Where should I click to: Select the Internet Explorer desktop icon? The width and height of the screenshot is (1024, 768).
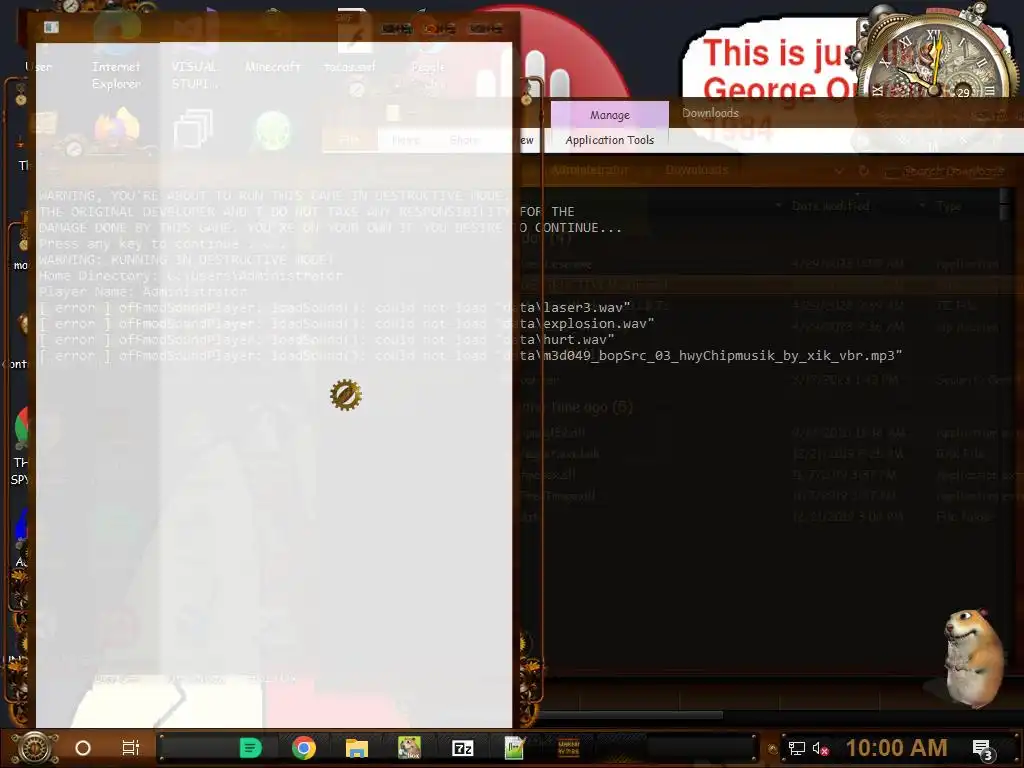[x=116, y=51]
